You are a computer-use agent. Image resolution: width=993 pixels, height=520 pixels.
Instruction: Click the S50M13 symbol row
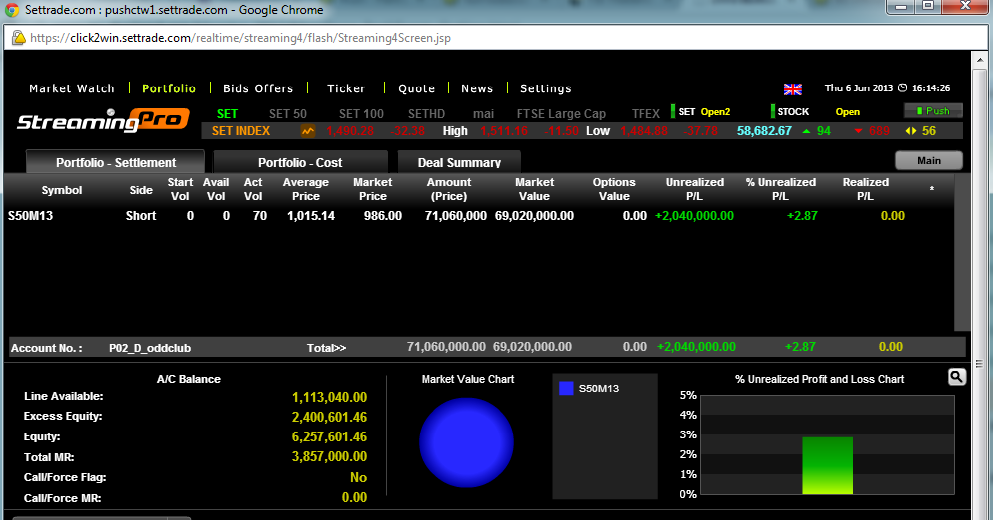[478, 216]
